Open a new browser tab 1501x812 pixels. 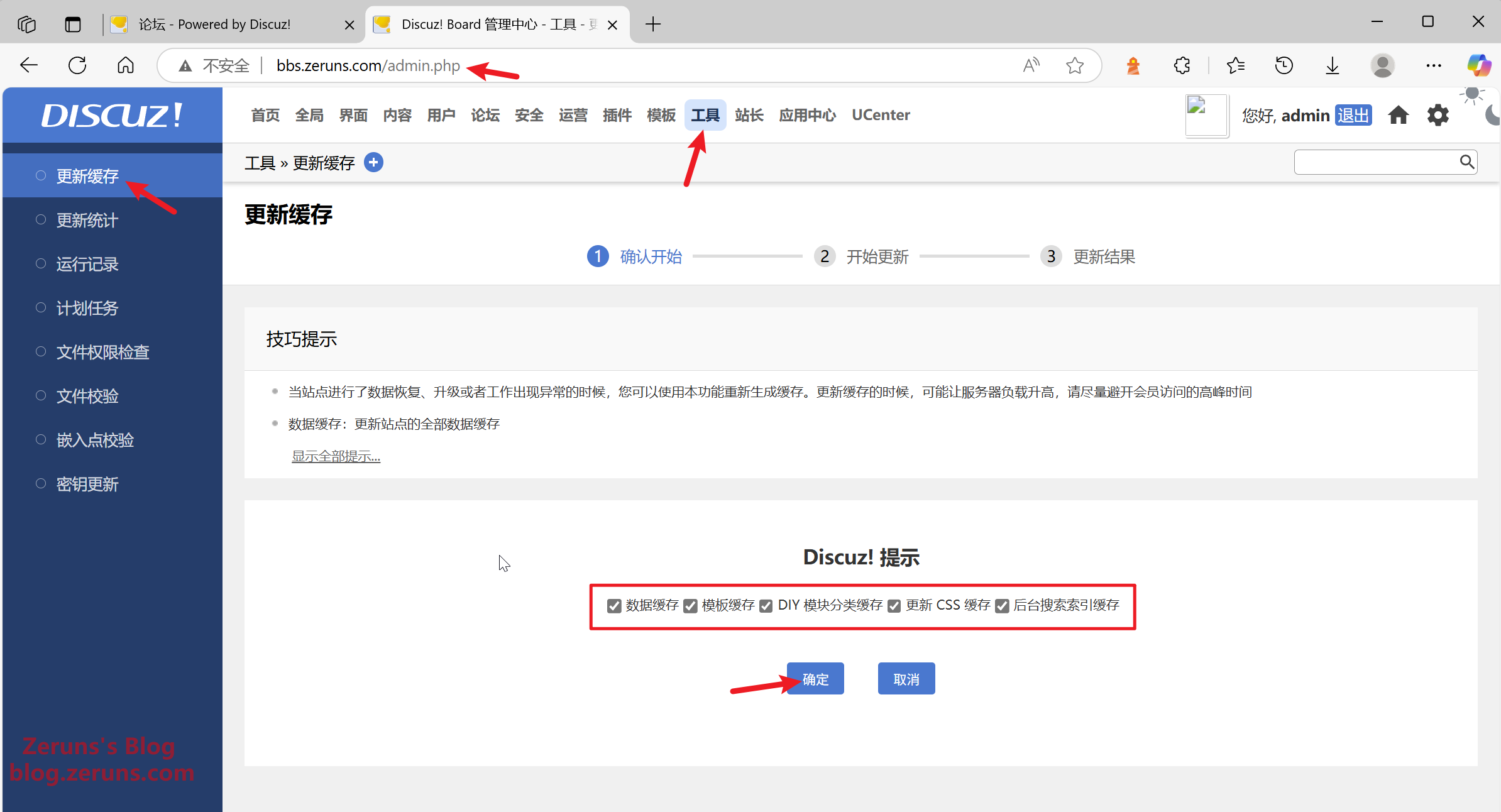click(653, 25)
